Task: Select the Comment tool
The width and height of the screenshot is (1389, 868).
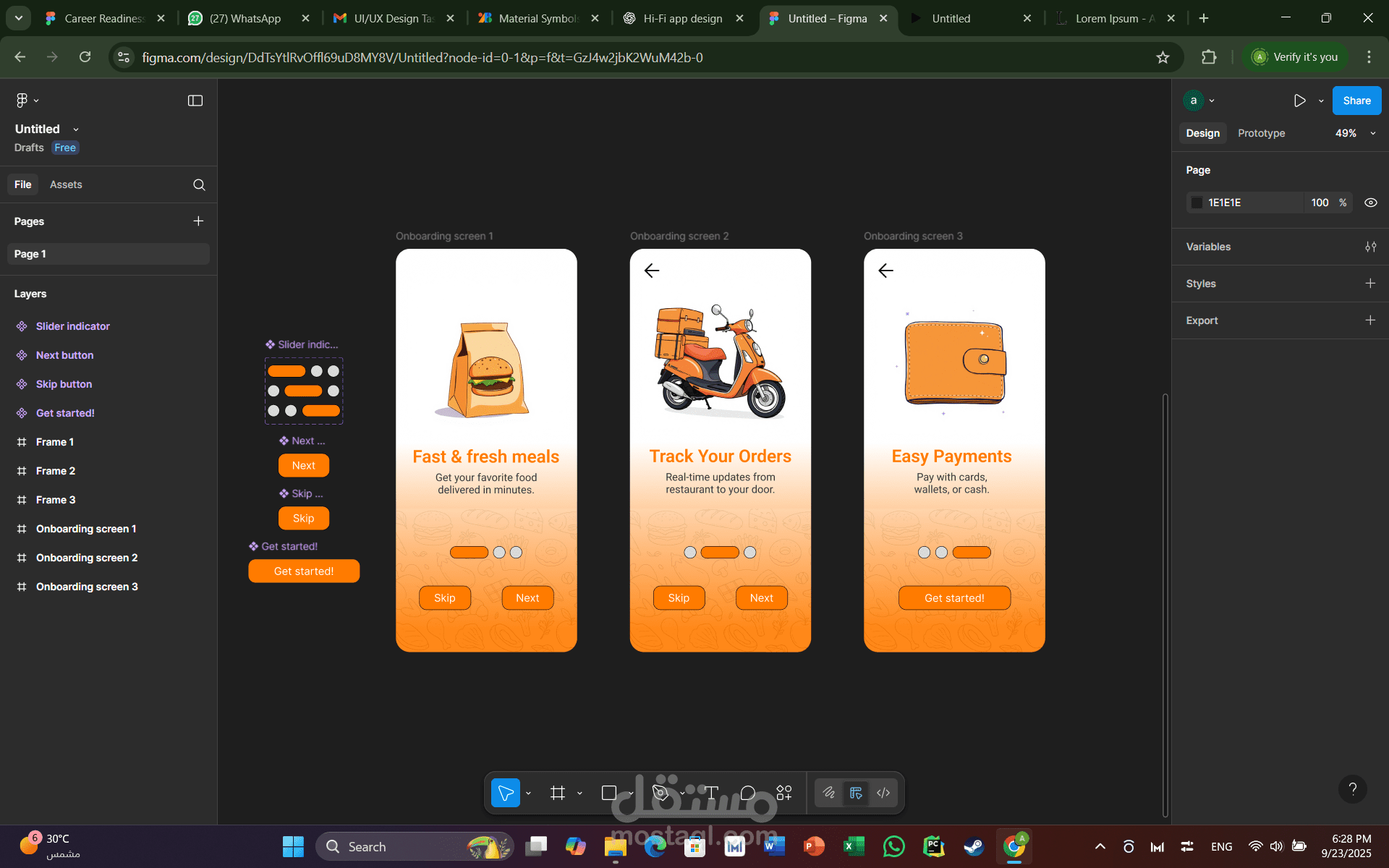Action: [748, 793]
